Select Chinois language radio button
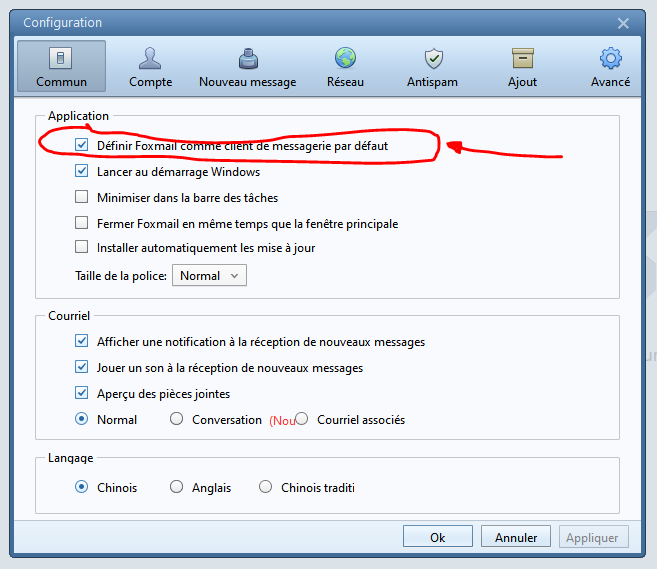Viewport: 657px width, 569px height. (x=81, y=487)
